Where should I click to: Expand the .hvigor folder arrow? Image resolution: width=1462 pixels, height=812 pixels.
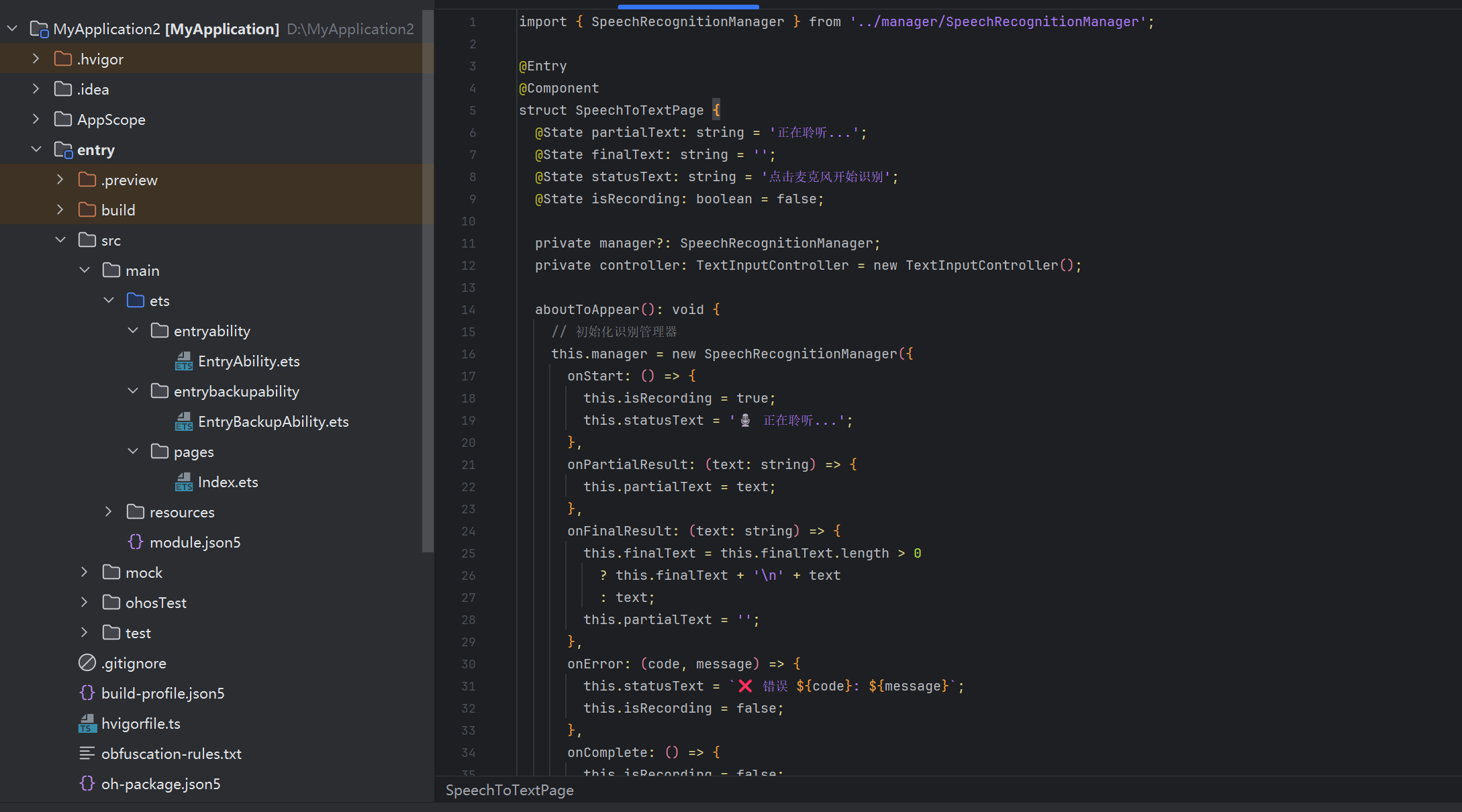(x=36, y=59)
